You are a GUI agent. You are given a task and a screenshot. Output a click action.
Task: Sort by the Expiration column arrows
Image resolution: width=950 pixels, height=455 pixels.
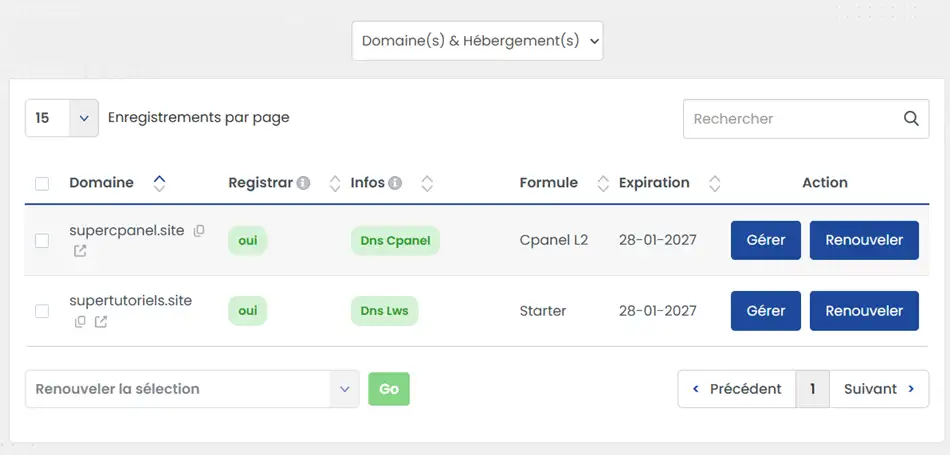click(x=715, y=183)
